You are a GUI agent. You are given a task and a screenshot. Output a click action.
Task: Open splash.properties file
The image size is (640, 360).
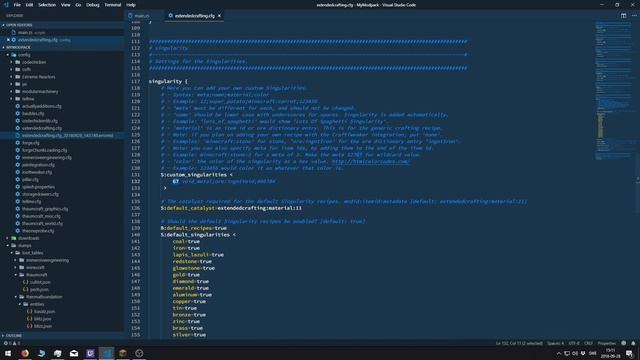click(38, 187)
